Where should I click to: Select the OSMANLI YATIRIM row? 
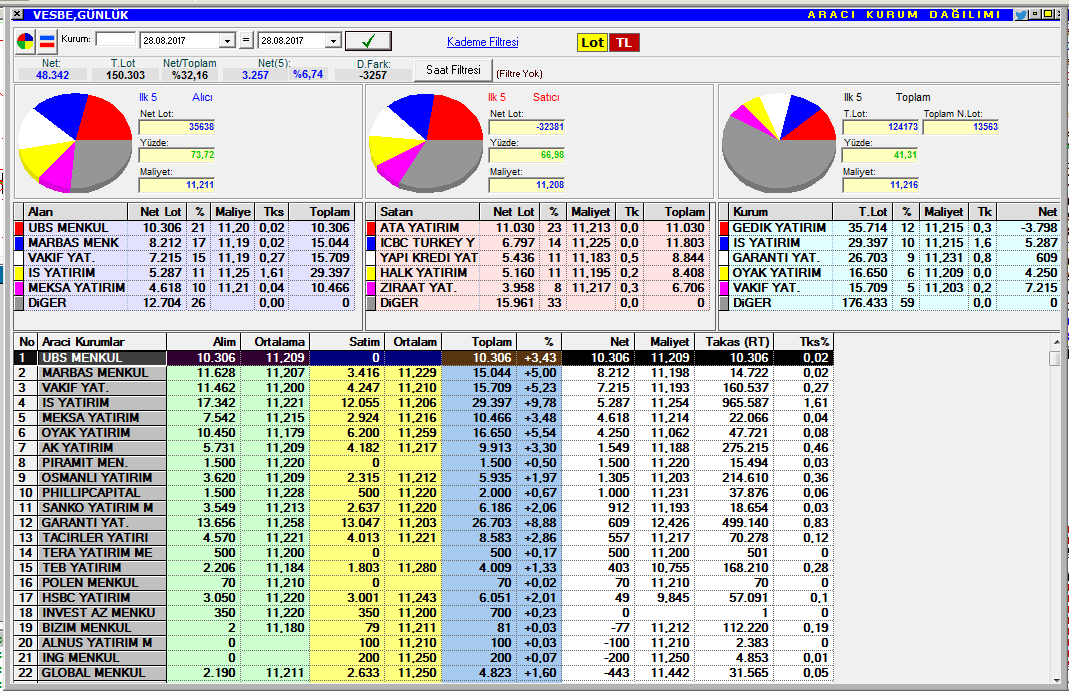423,478
